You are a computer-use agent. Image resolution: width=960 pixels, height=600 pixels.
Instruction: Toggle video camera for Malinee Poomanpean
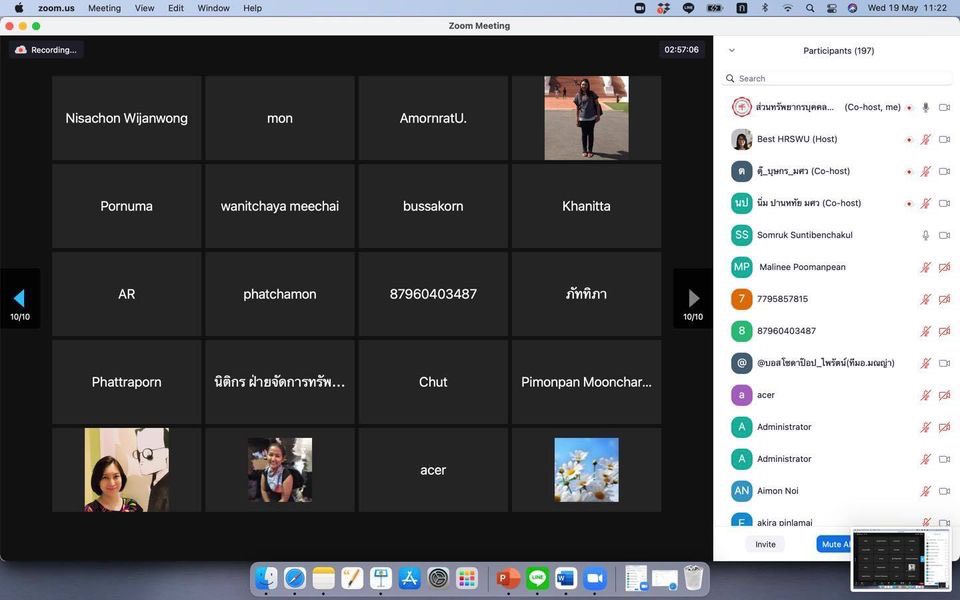[944, 267]
